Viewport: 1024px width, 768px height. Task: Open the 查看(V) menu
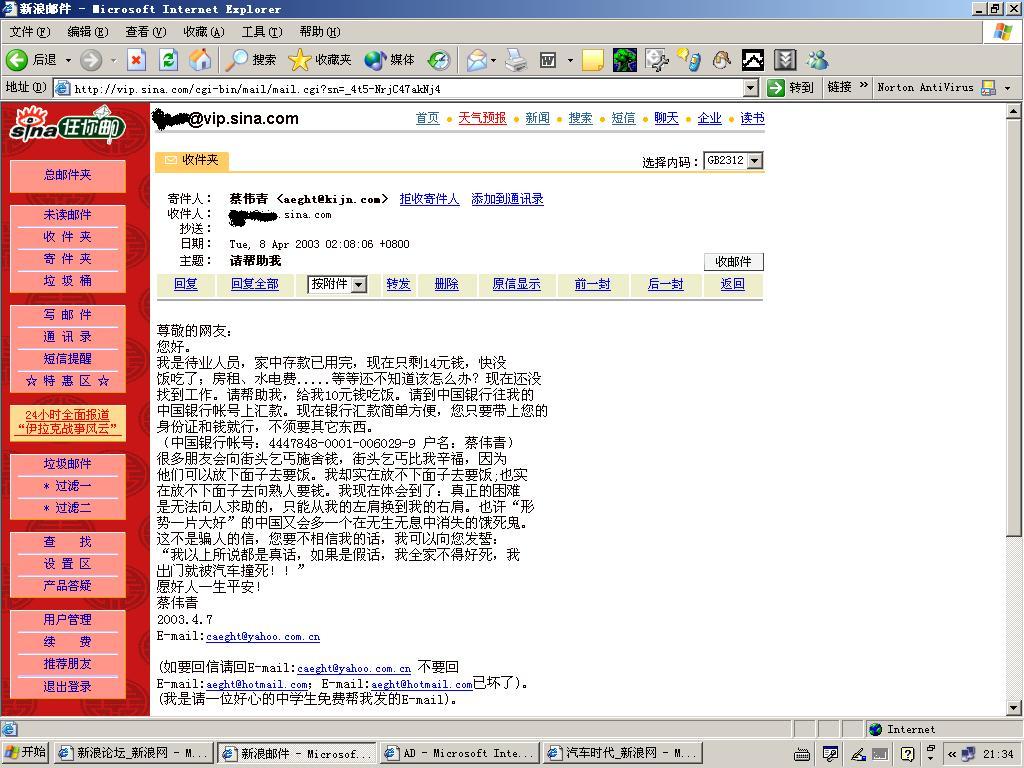(146, 32)
